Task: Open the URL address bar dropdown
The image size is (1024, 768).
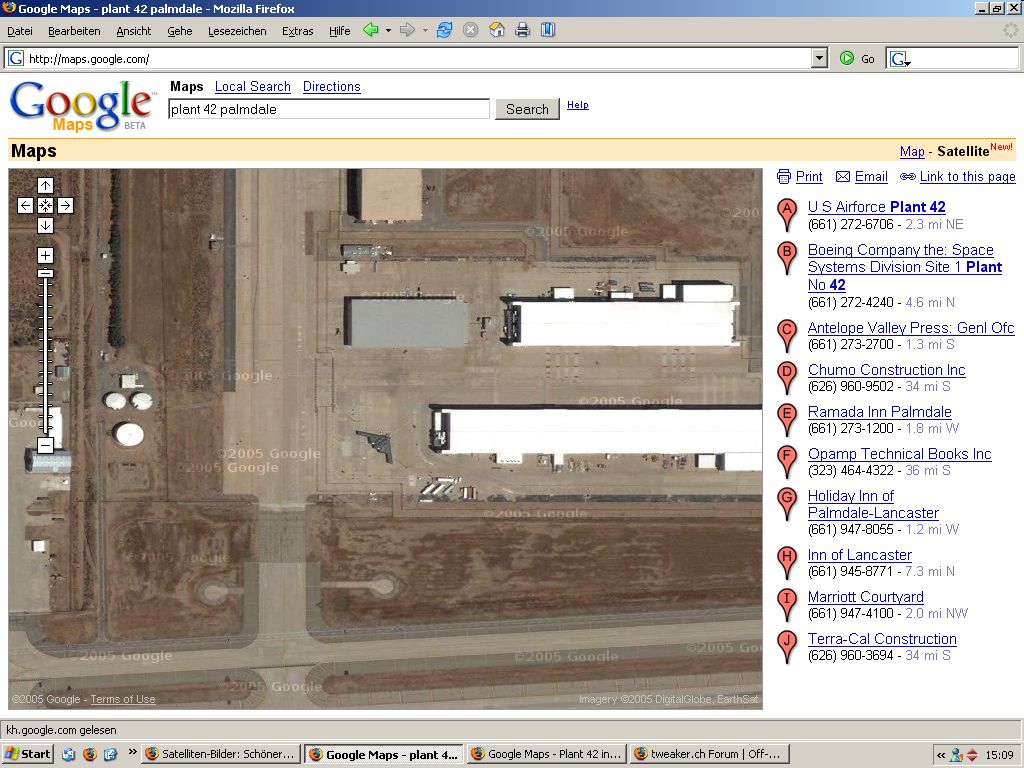Action: (820, 59)
